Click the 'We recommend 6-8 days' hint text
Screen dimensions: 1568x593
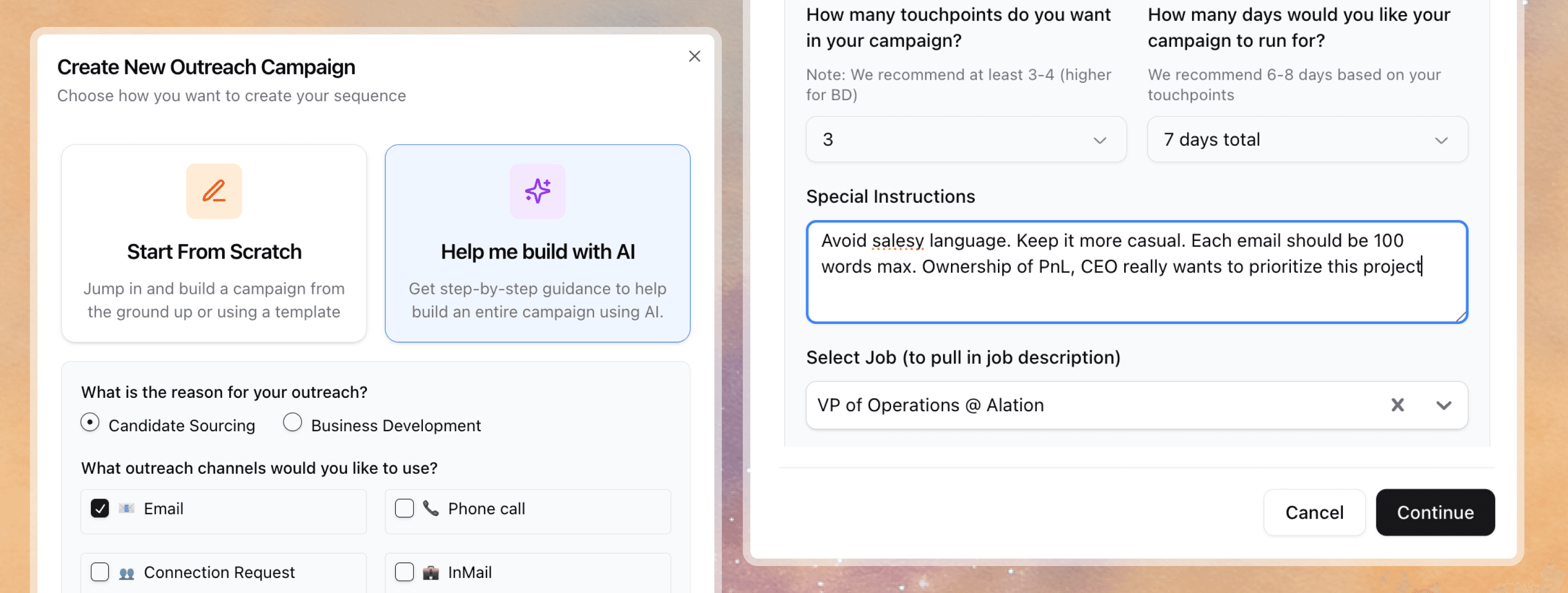pyautogui.click(x=1294, y=85)
